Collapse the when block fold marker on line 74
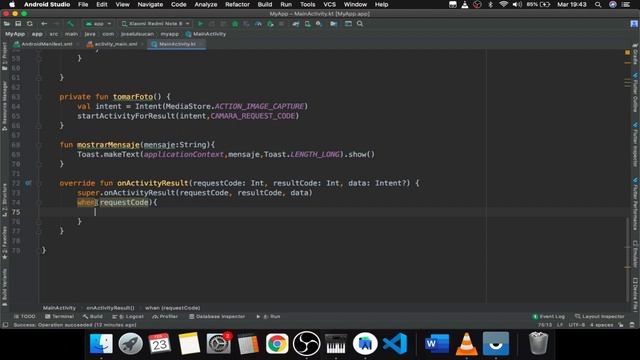The width and height of the screenshot is (640, 360). [39, 202]
